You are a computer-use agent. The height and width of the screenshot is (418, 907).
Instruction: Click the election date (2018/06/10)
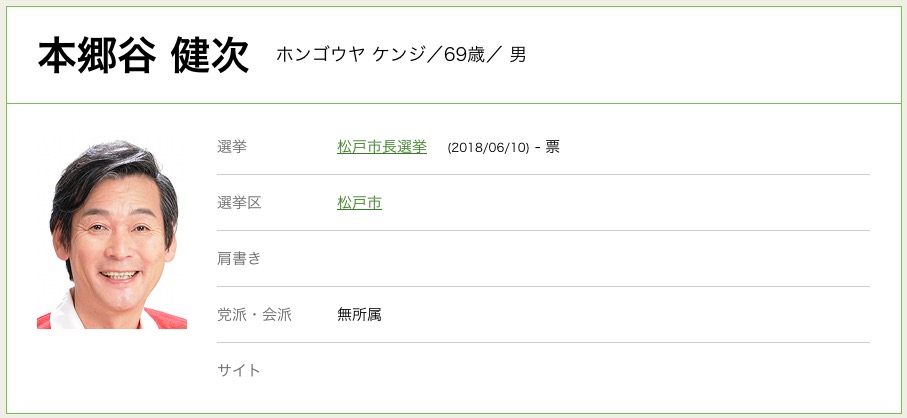pos(488,148)
